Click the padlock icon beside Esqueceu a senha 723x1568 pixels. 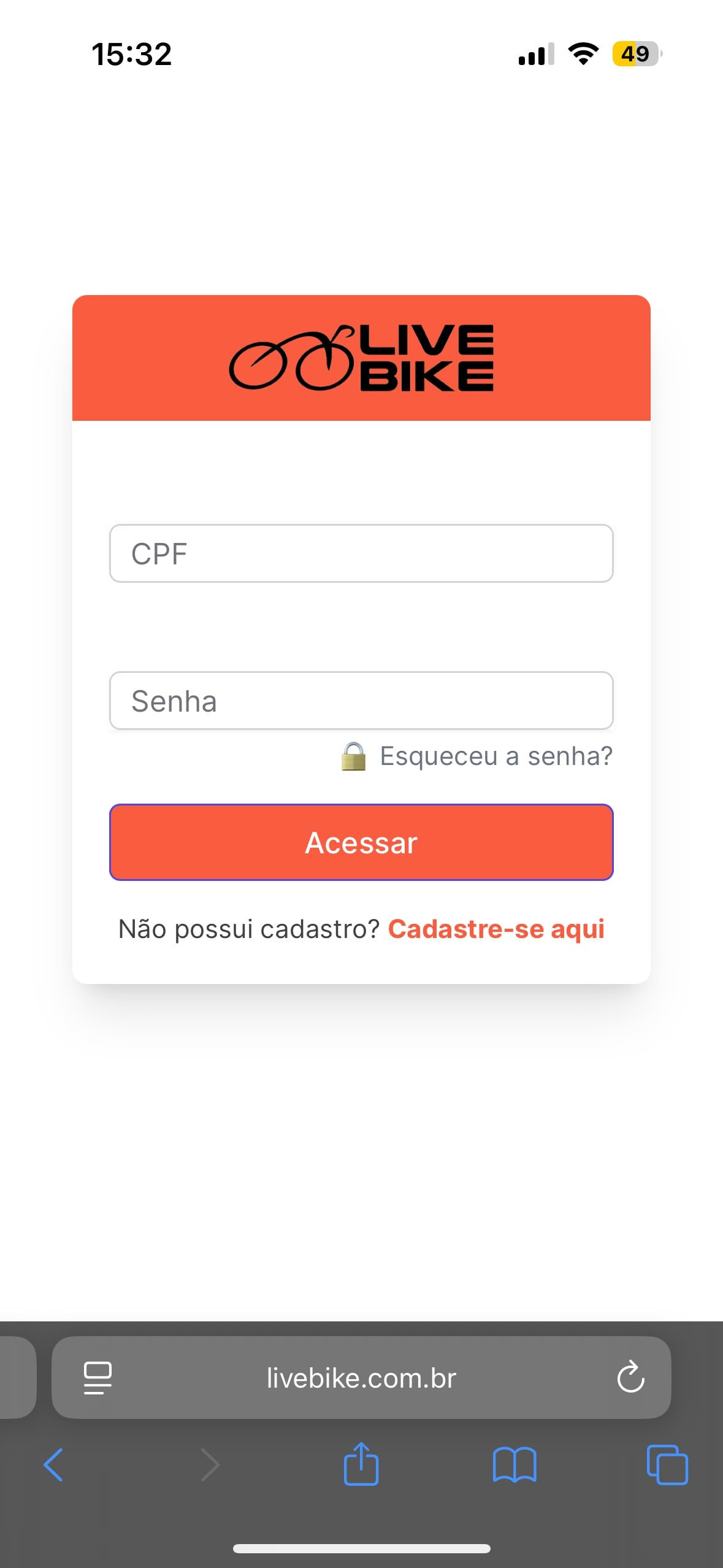point(353,756)
